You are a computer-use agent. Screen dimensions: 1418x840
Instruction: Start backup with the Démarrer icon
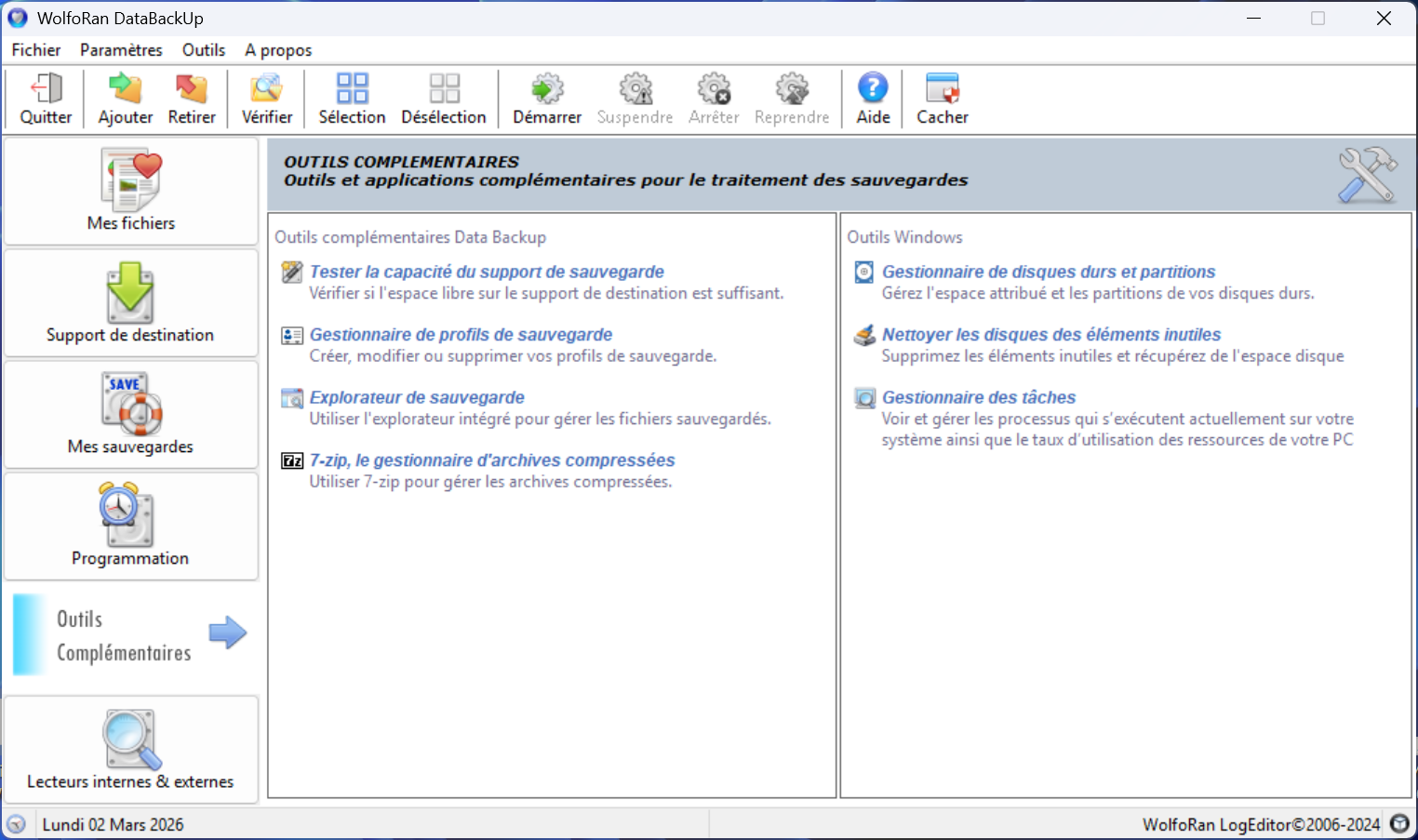click(x=547, y=89)
